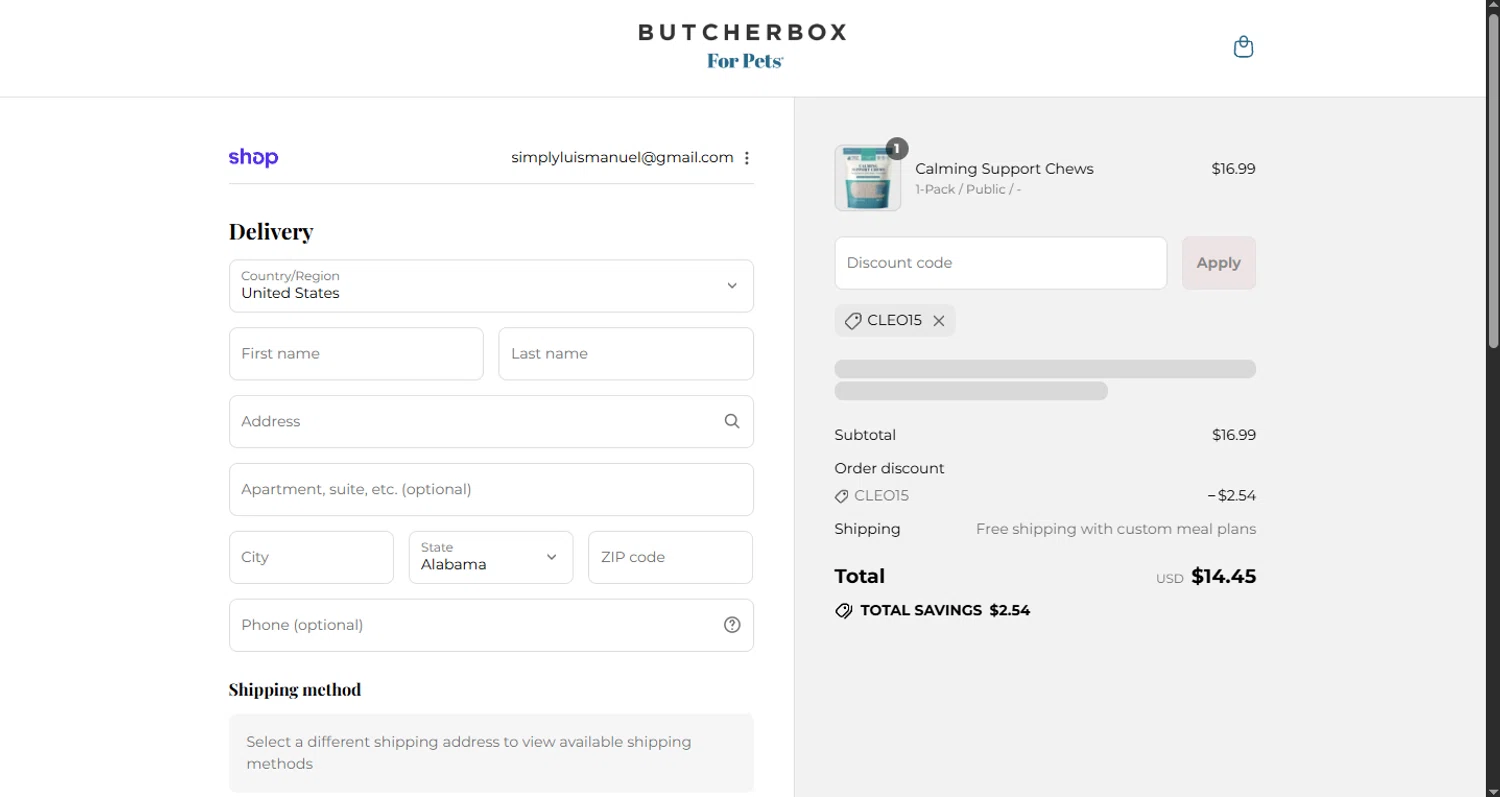Click the TOTAL SAVINGS $2.54 label
Viewport: 1500px width, 797px height.
coord(945,610)
